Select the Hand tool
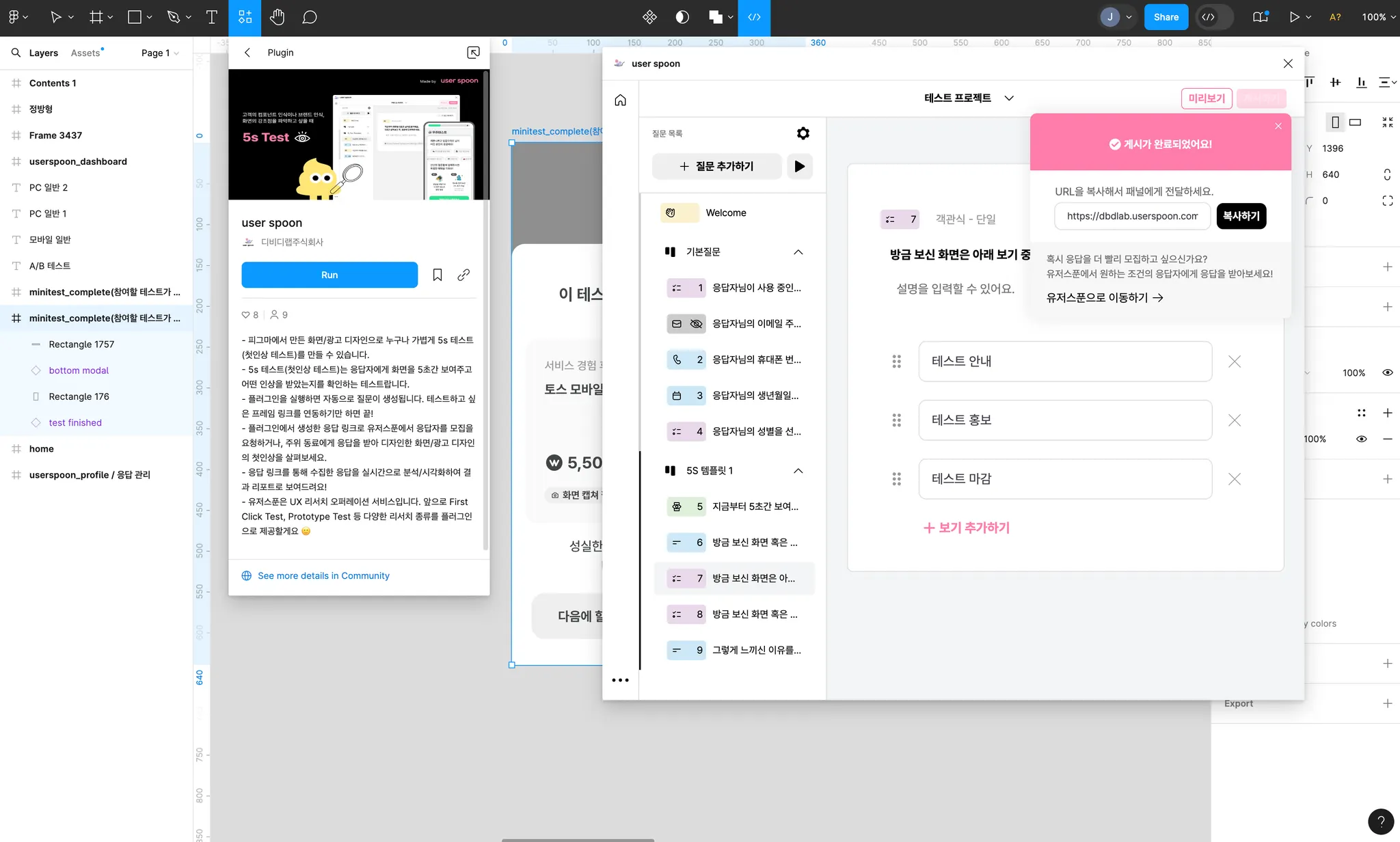Image resolution: width=1400 pixels, height=842 pixels. point(277,17)
